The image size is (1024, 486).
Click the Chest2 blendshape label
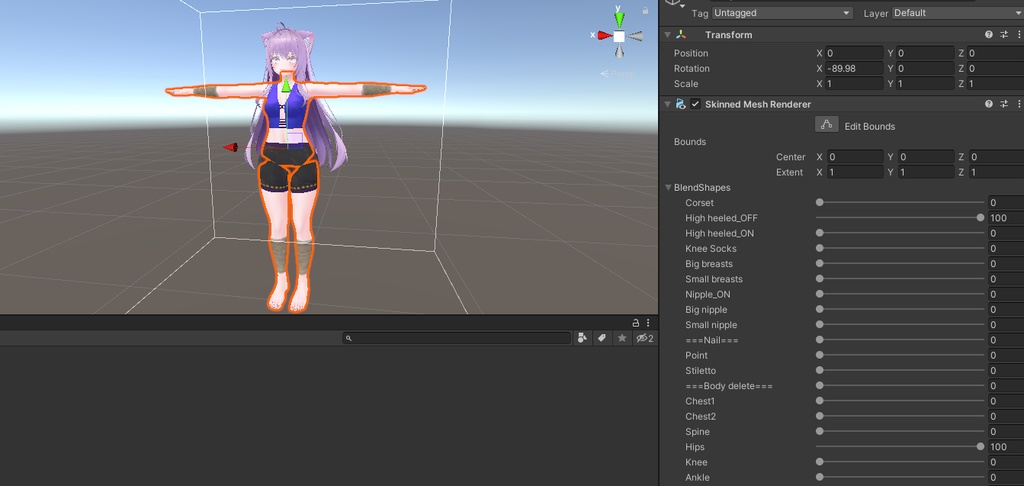click(x=700, y=416)
